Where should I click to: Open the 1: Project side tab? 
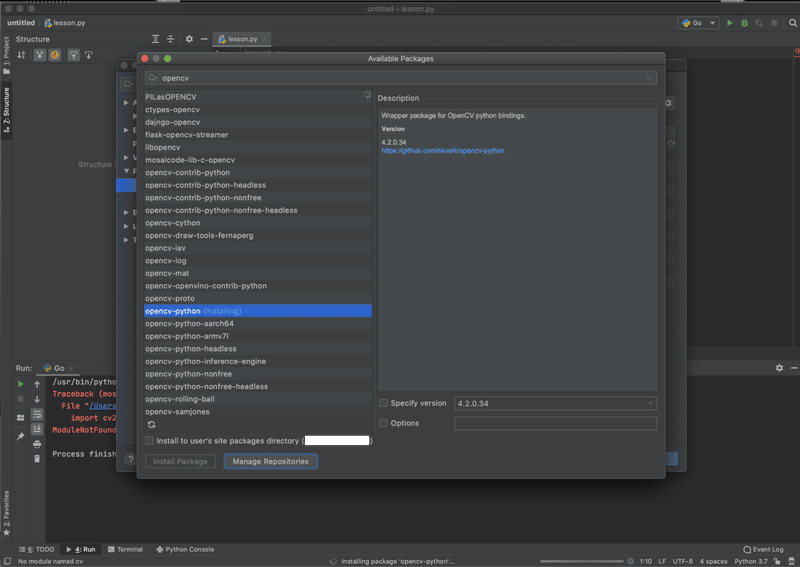(x=6, y=55)
